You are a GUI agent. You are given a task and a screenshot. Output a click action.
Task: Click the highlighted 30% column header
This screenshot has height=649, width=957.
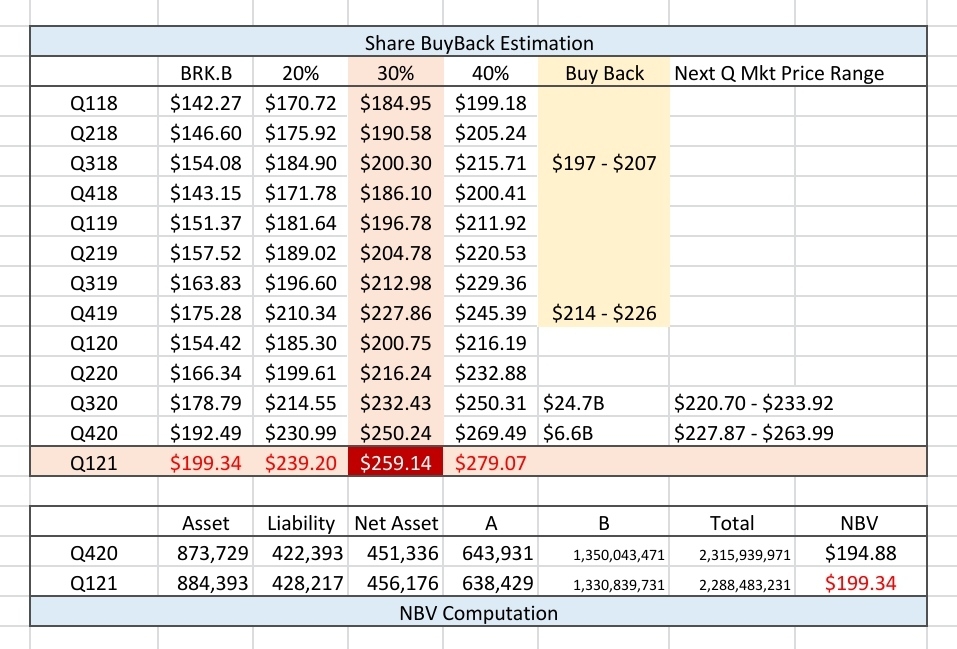point(394,73)
